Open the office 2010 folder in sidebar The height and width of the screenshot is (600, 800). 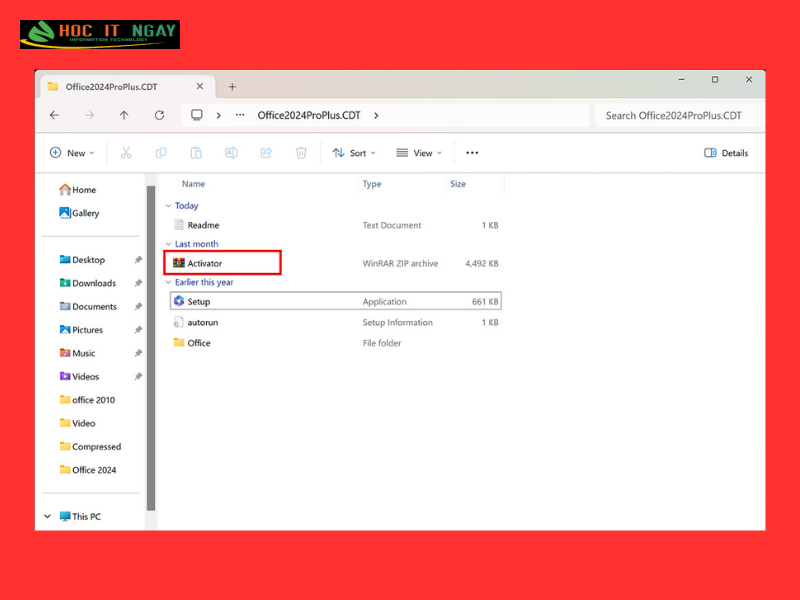click(87, 400)
